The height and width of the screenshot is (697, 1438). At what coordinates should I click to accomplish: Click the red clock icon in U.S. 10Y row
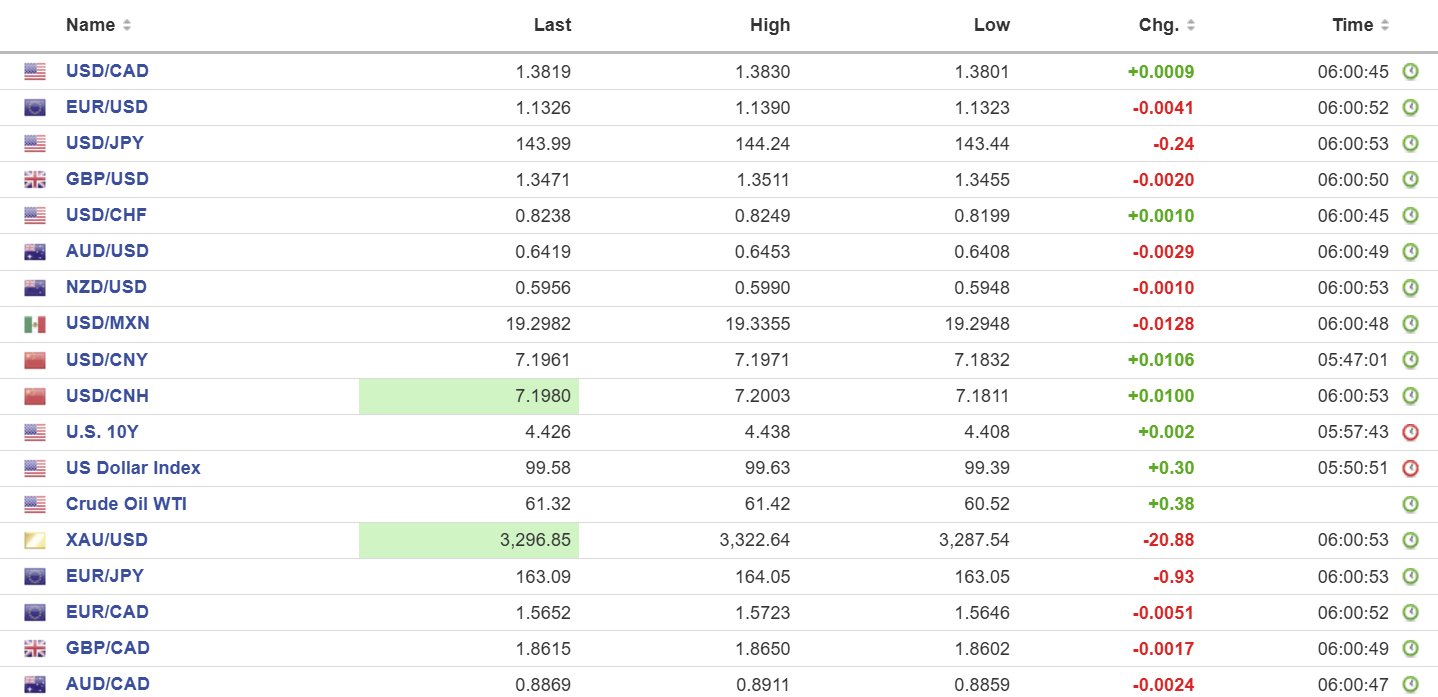point(1410,432)
